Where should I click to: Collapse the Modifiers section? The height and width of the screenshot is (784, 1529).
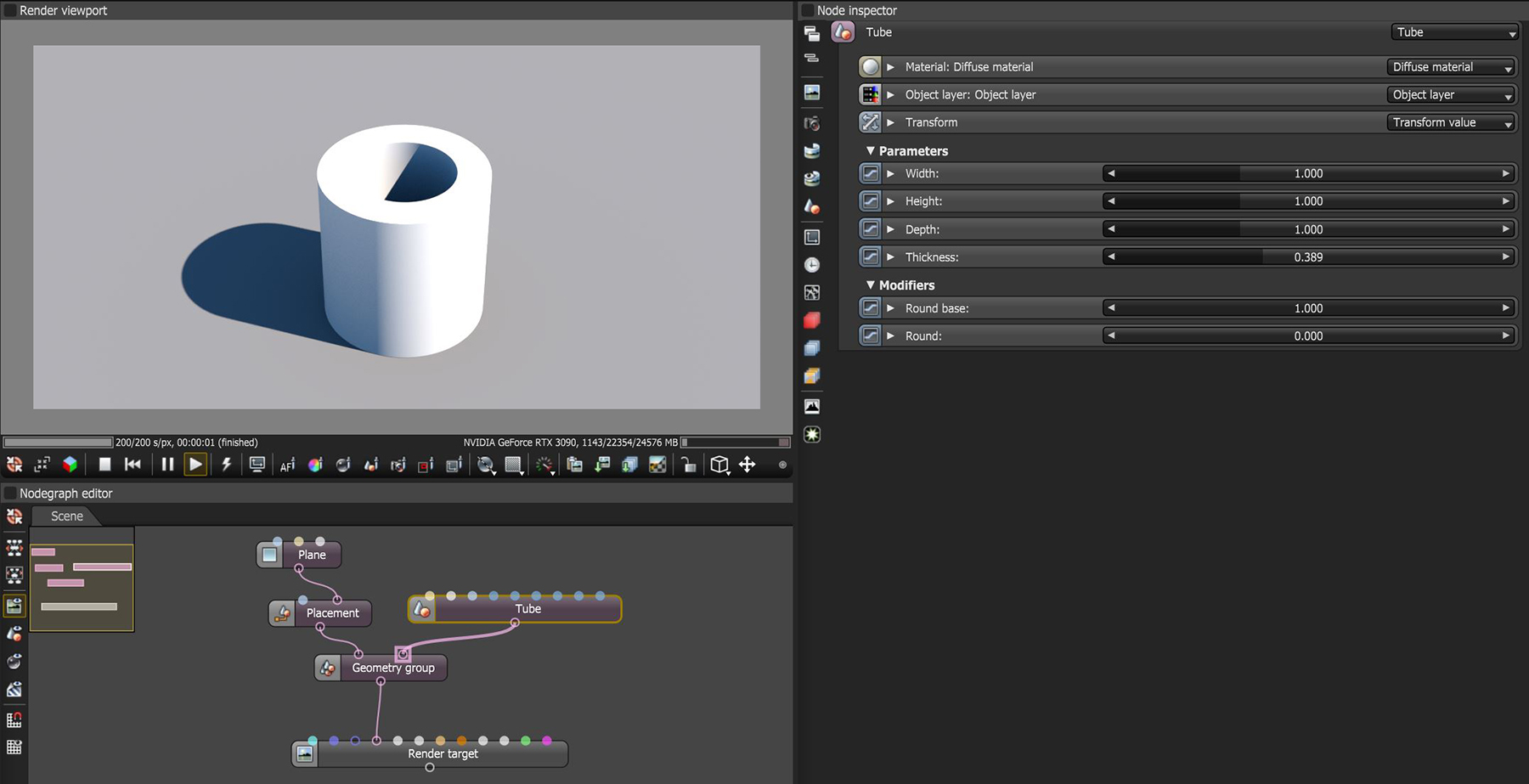[871, 285]
